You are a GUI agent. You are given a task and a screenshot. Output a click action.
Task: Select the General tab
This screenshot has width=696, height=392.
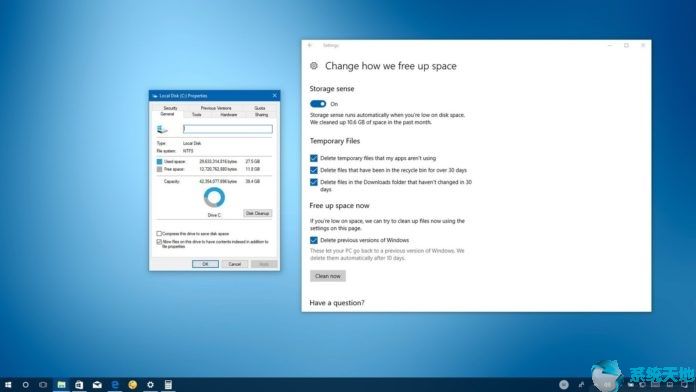click(x=167, y=114)
